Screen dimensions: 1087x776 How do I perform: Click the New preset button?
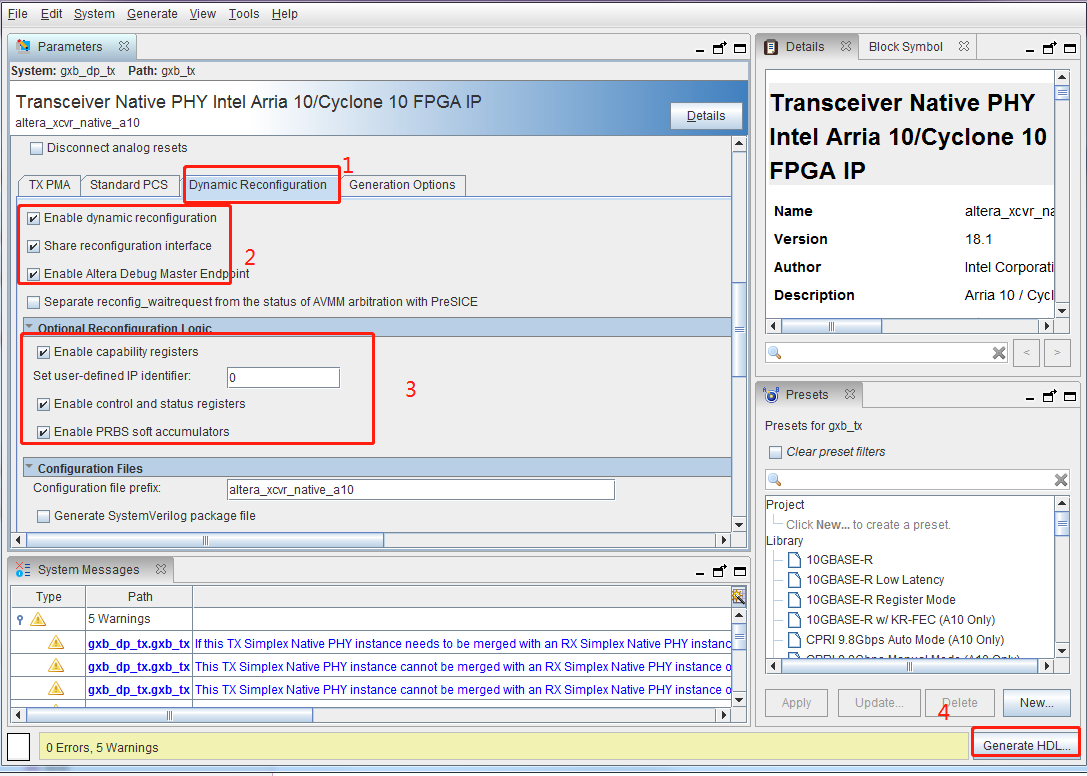[1036, 702]
